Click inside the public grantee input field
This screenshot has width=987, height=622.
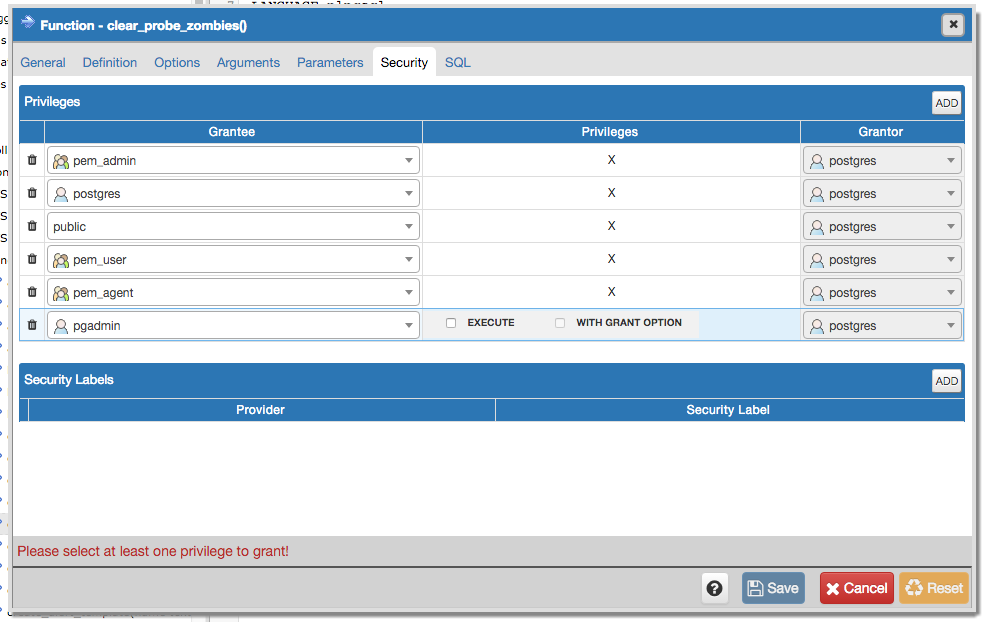tap(200, 225)
